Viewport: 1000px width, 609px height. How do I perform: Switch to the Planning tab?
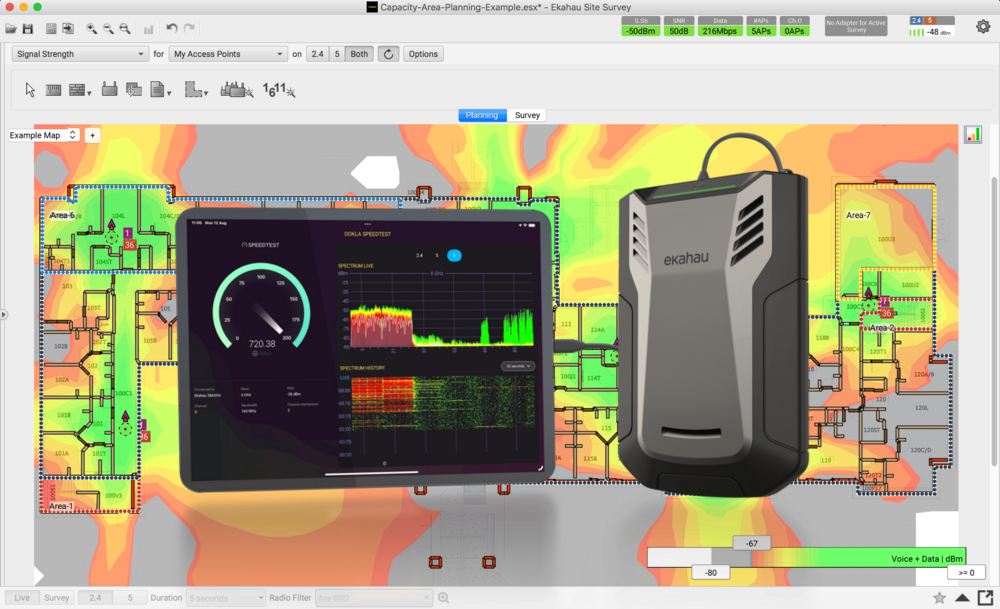482,115
